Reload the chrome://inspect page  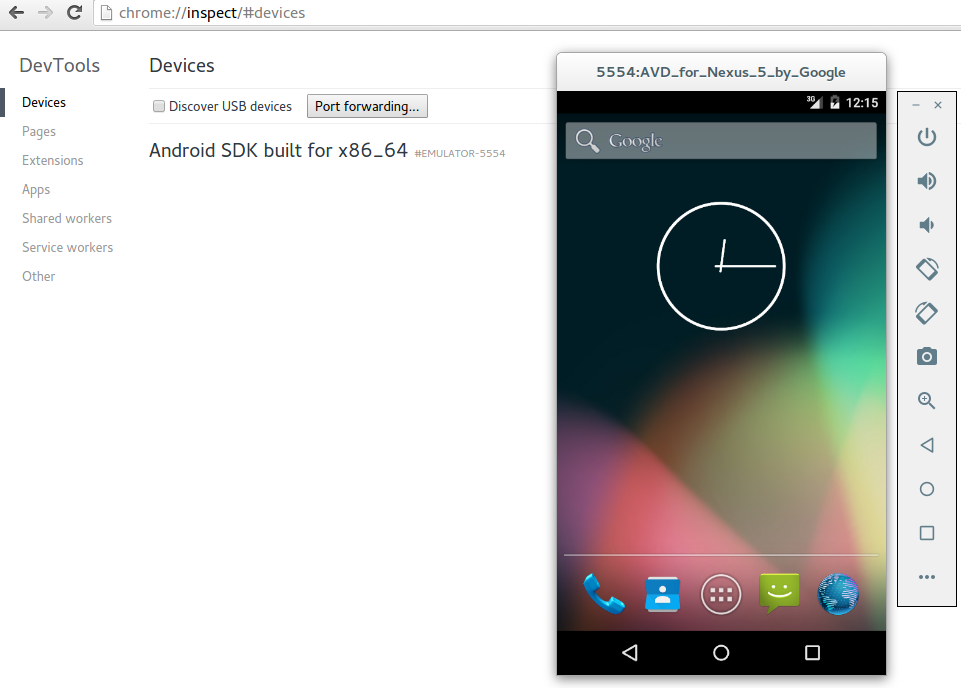tap(74, 12)
